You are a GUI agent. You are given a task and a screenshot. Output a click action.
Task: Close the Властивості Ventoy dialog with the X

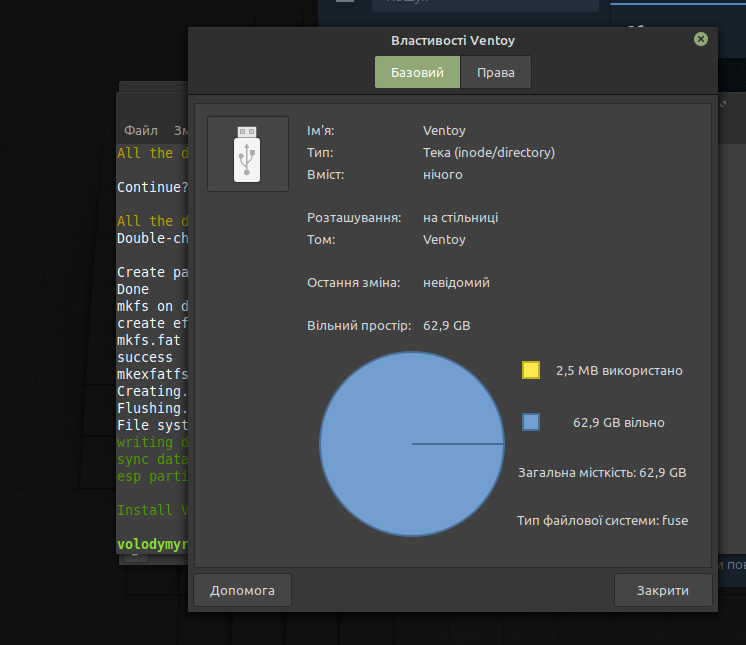(x=701, y=39)
